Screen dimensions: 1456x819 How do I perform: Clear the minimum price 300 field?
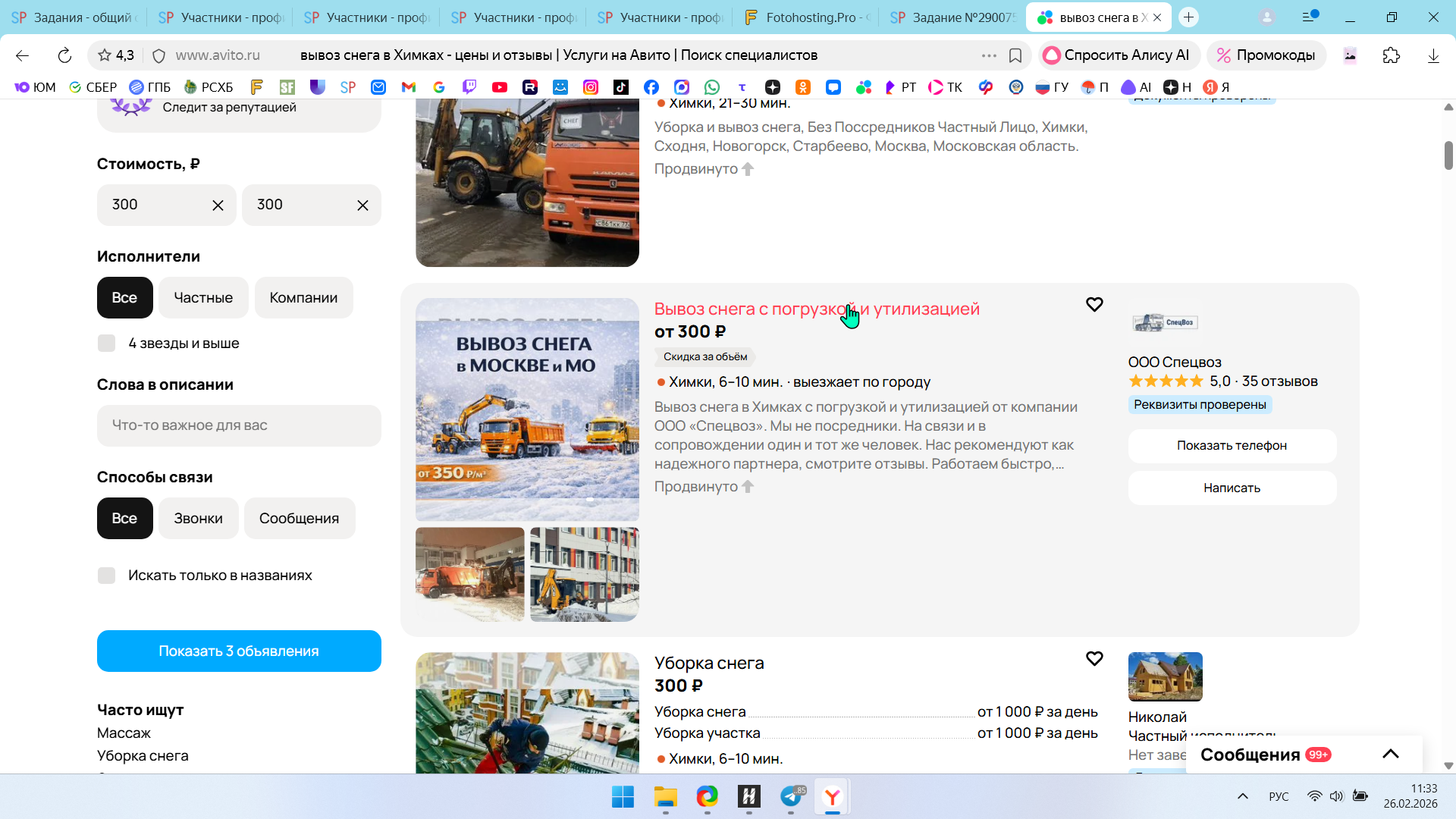(x=218, y=206)
